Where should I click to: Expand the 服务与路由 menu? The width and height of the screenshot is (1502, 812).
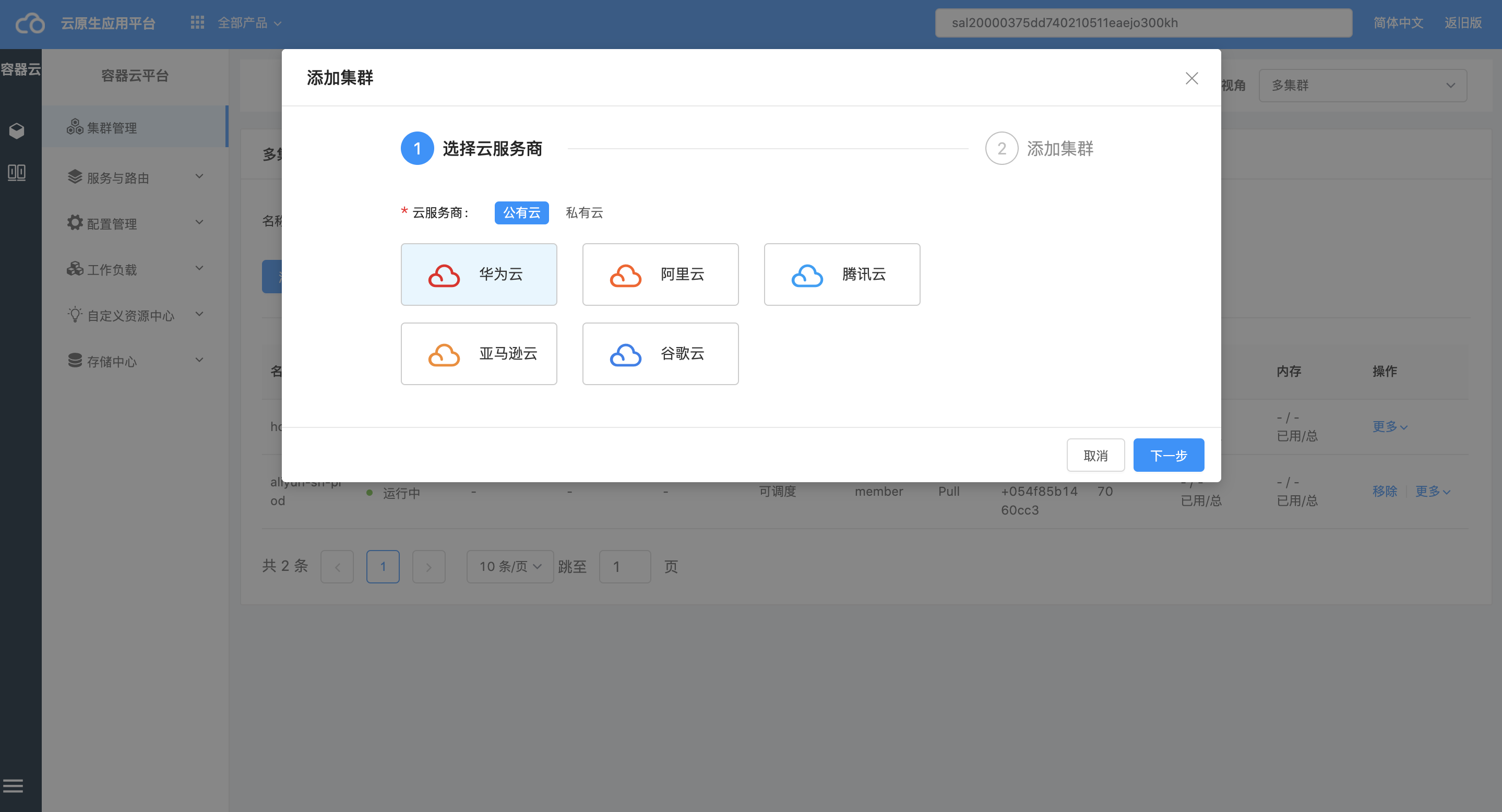coord(199,176)
